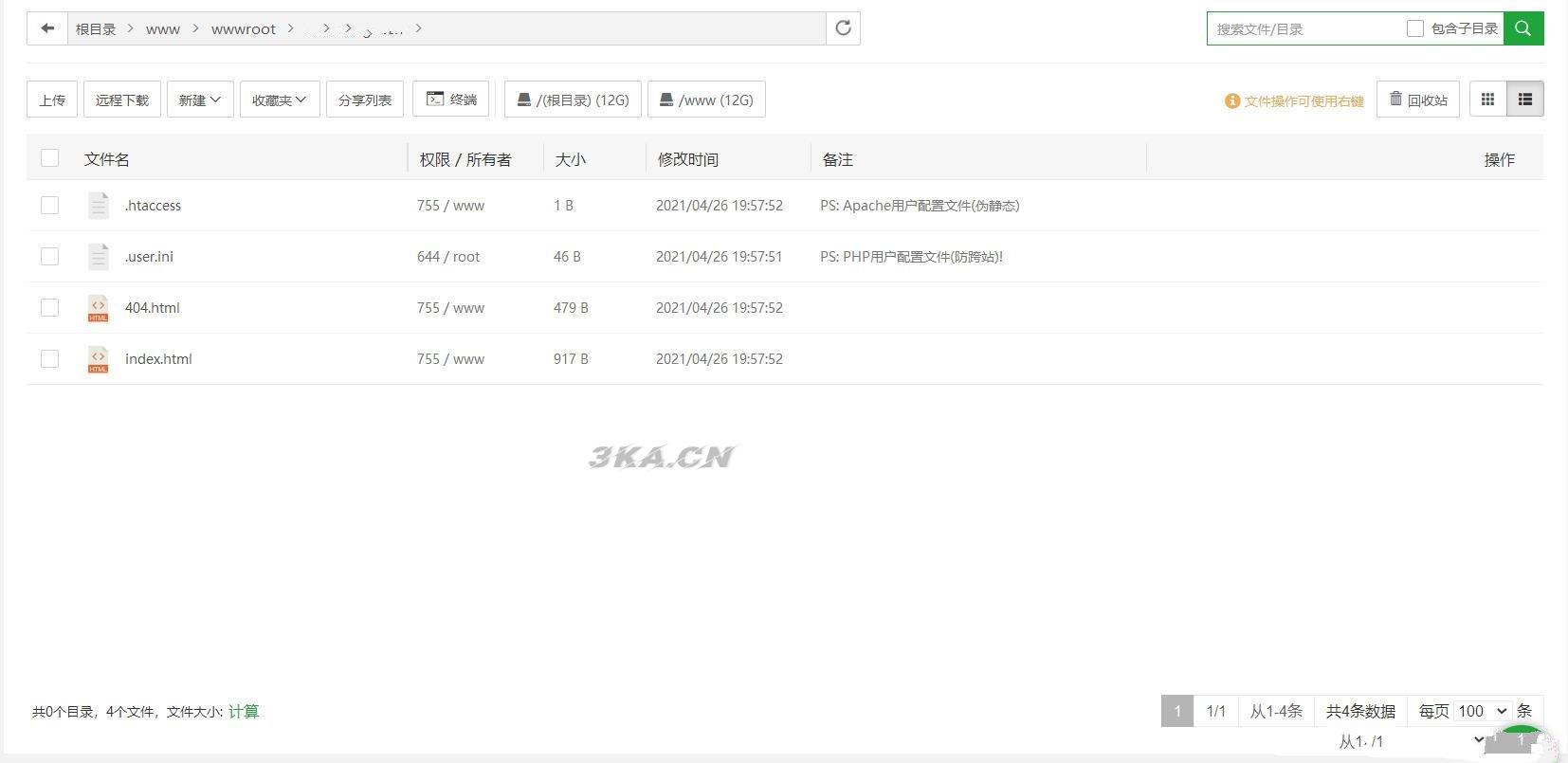Navigate to wwwroot in breadcrumb

pyautogui.click(x=244, y=29)
